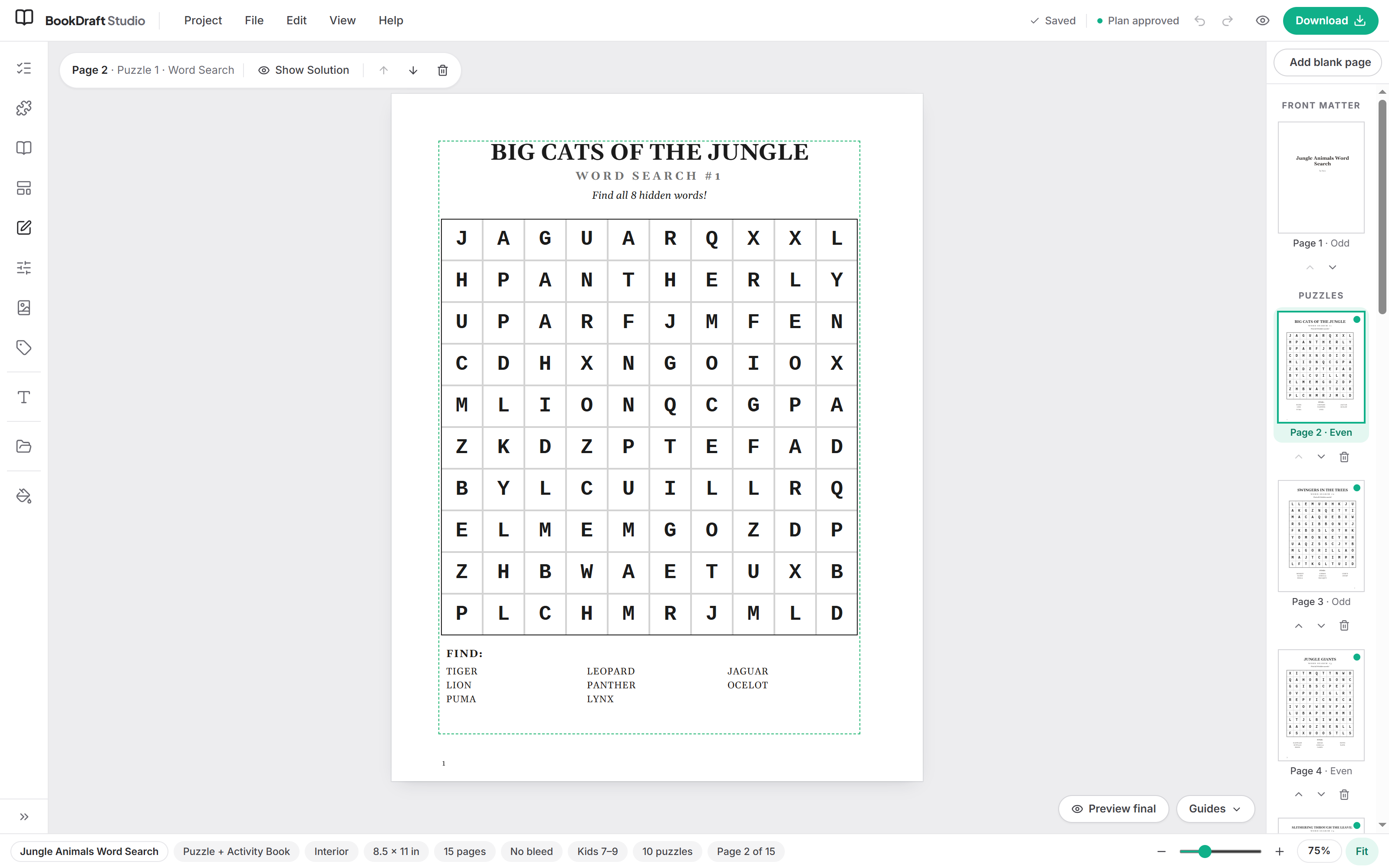
Task: Move Page 4 thumbnail down with chevron
Action: tap(1321, 795)
